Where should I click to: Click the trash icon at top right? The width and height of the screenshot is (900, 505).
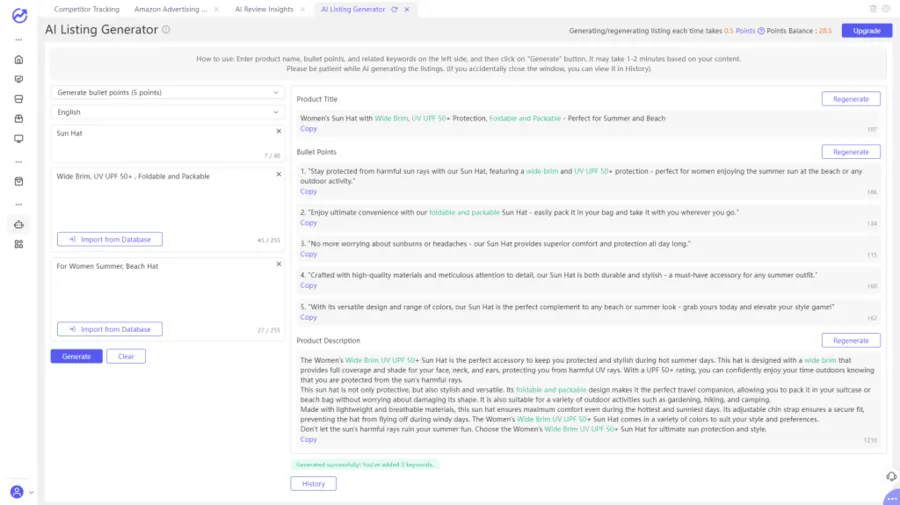[873, 9]
